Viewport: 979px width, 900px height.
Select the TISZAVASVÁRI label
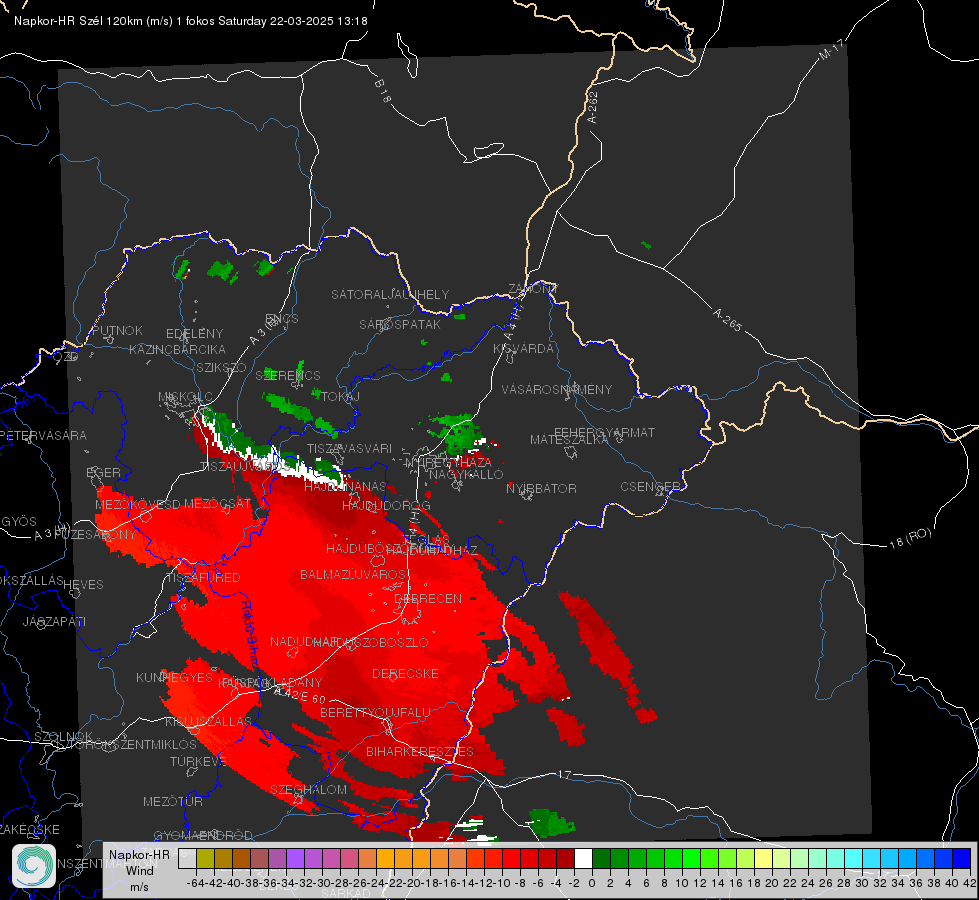(x=350, y=448)
